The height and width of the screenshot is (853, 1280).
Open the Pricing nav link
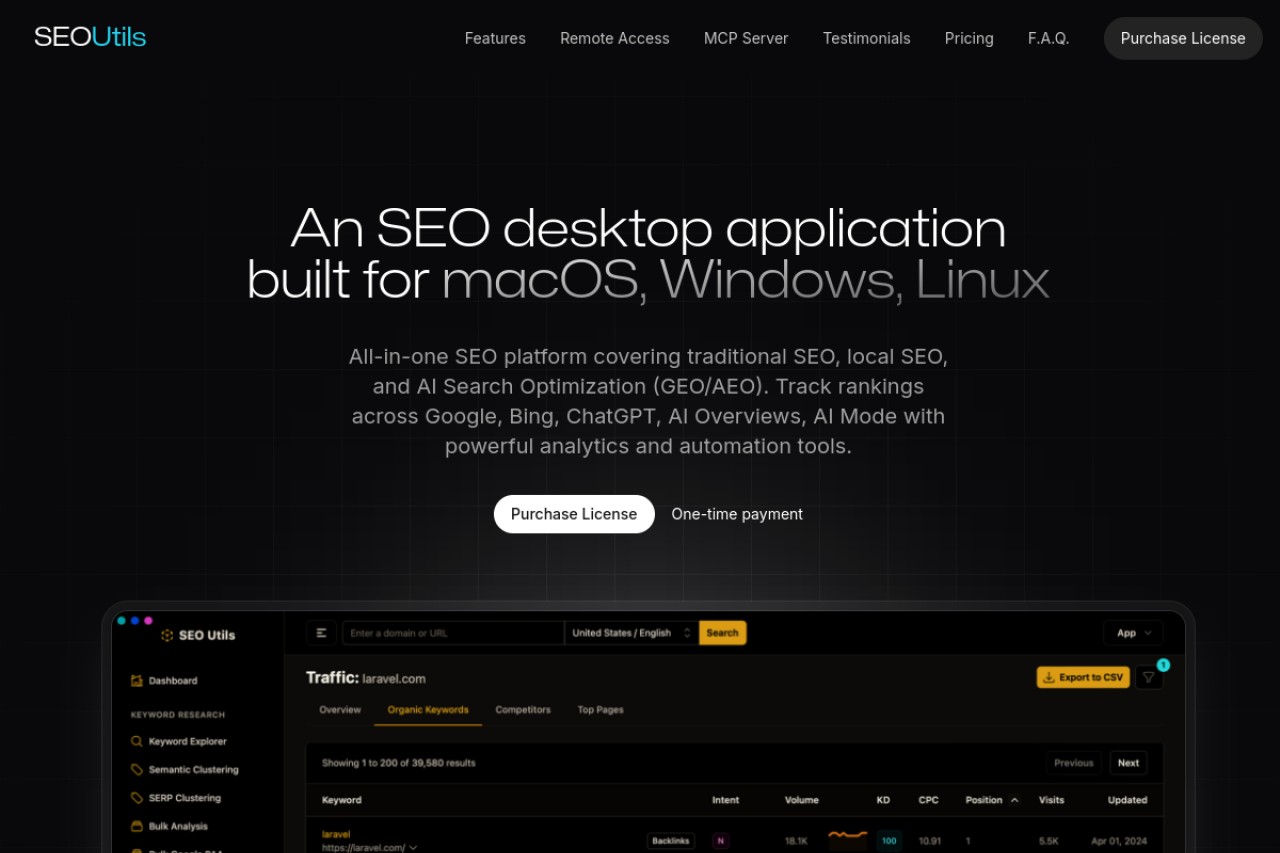tap(969, 38)
